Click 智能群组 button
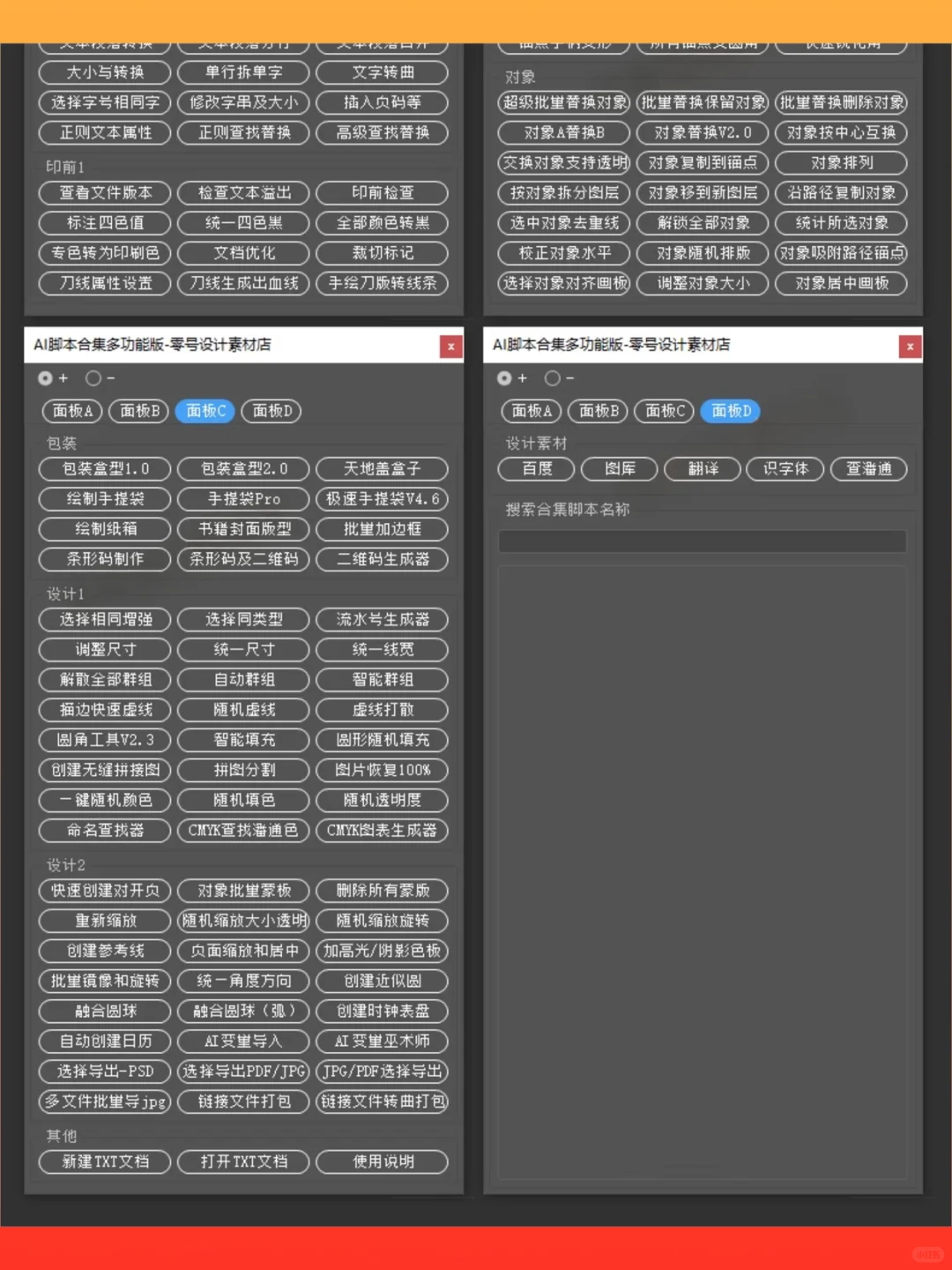The image size is (952, 1270). point(382,680)
